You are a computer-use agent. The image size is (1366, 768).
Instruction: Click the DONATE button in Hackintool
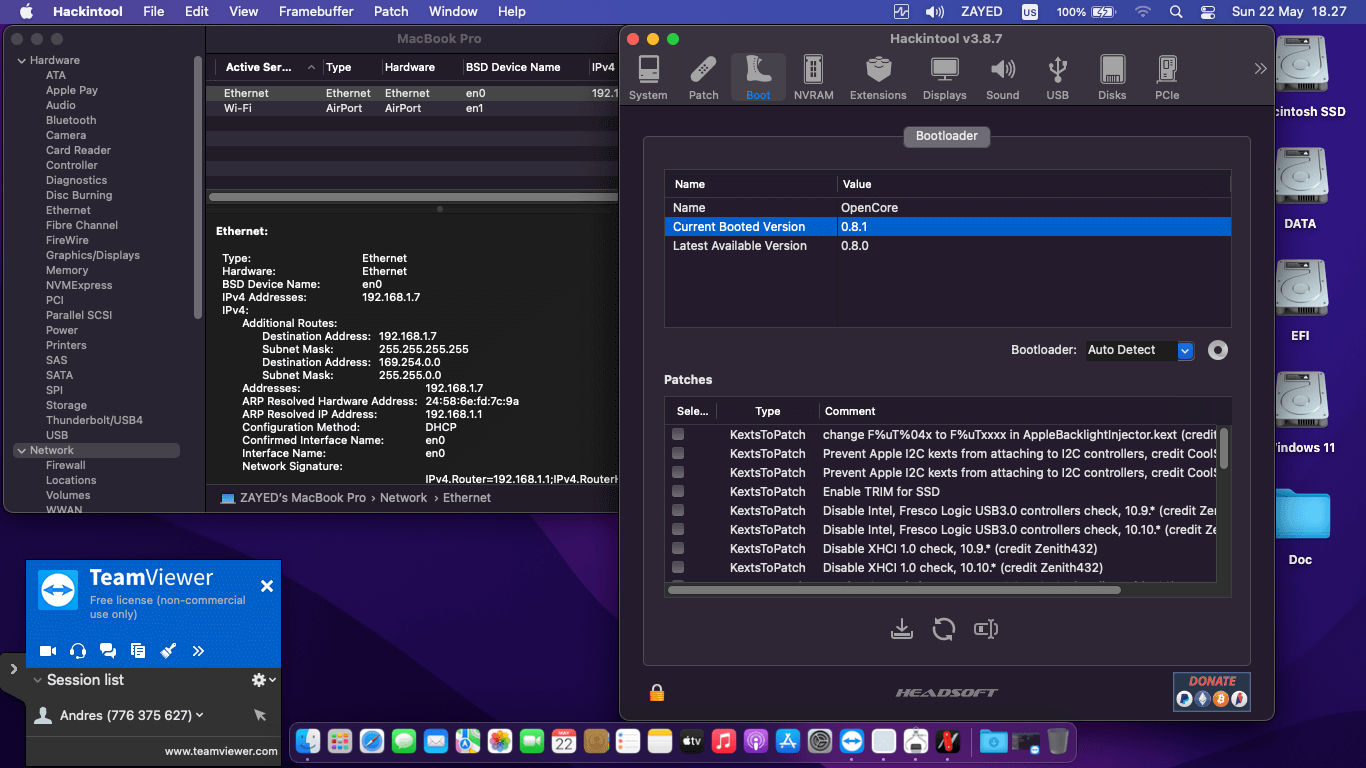point(1212,691)
